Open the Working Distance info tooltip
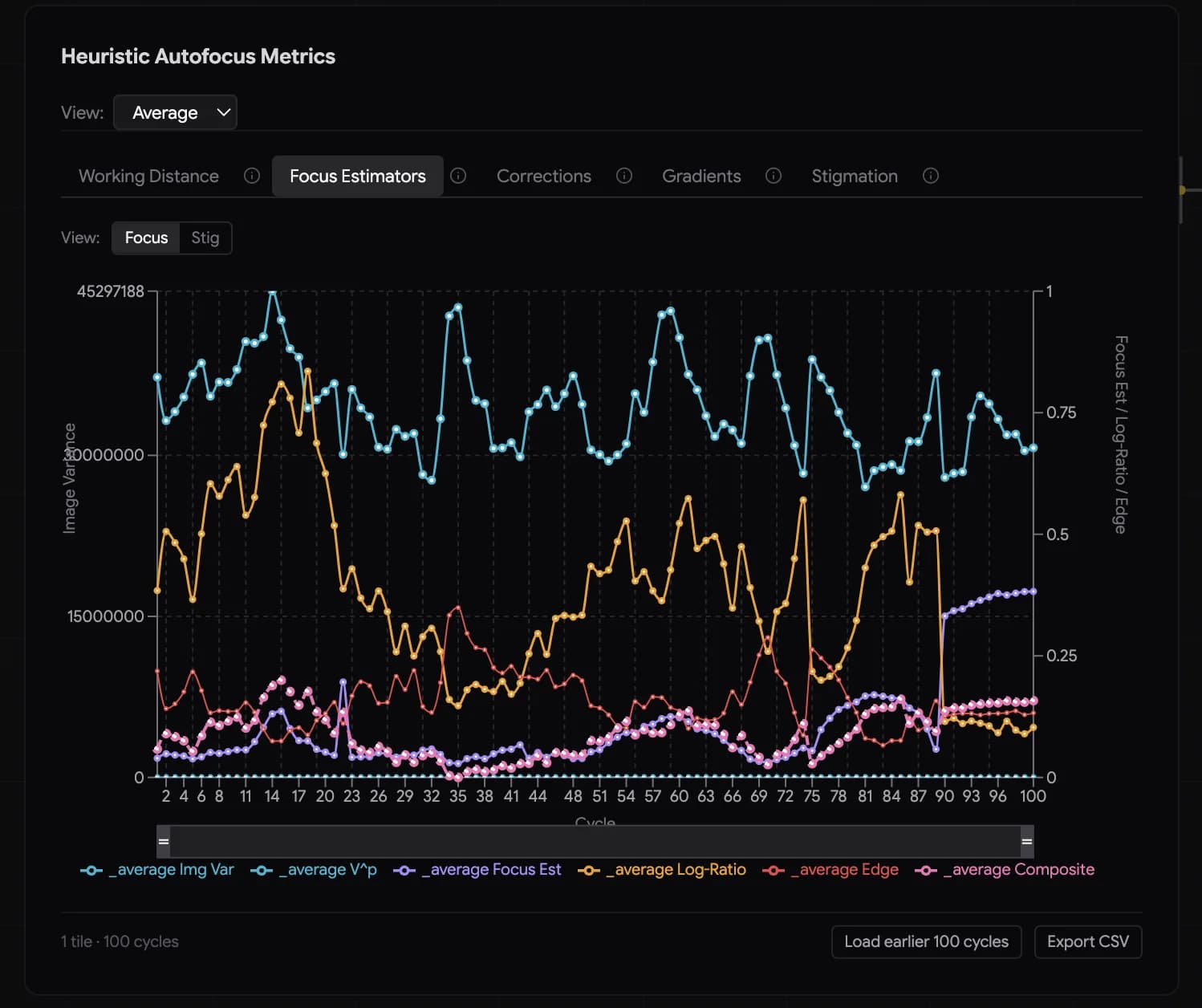This screenshot has height=1008, width=1202. click(x=251, y=176)
